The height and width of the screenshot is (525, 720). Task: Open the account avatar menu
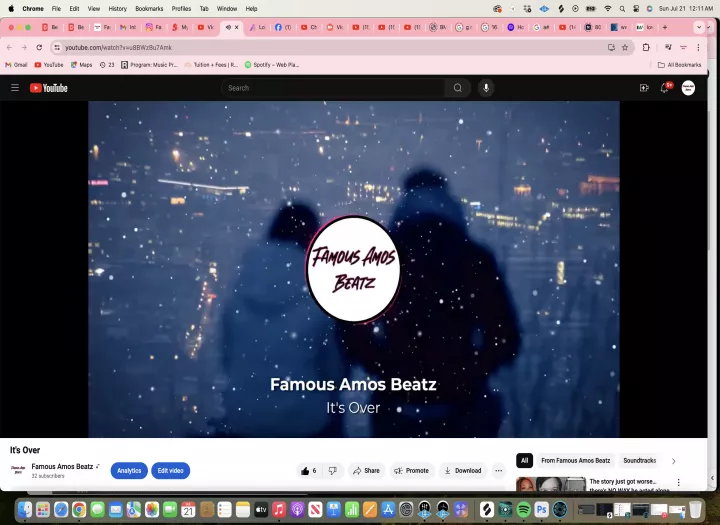point(688,88)
